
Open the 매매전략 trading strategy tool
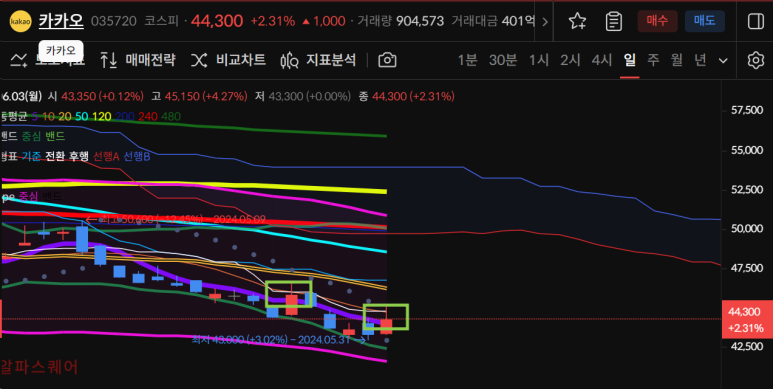tap(138, 60)
